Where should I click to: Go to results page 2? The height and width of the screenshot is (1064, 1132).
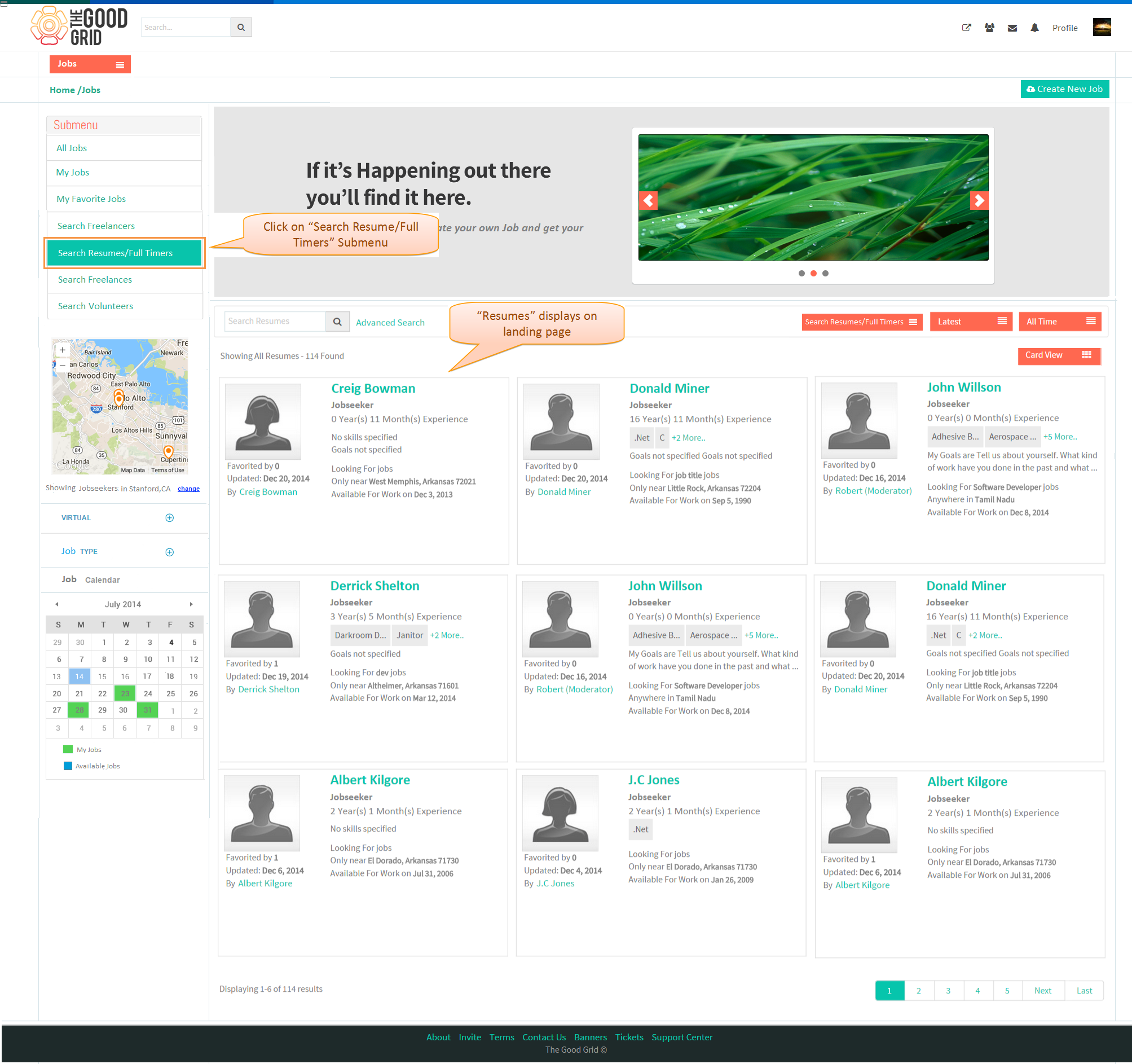coord(918,991)
